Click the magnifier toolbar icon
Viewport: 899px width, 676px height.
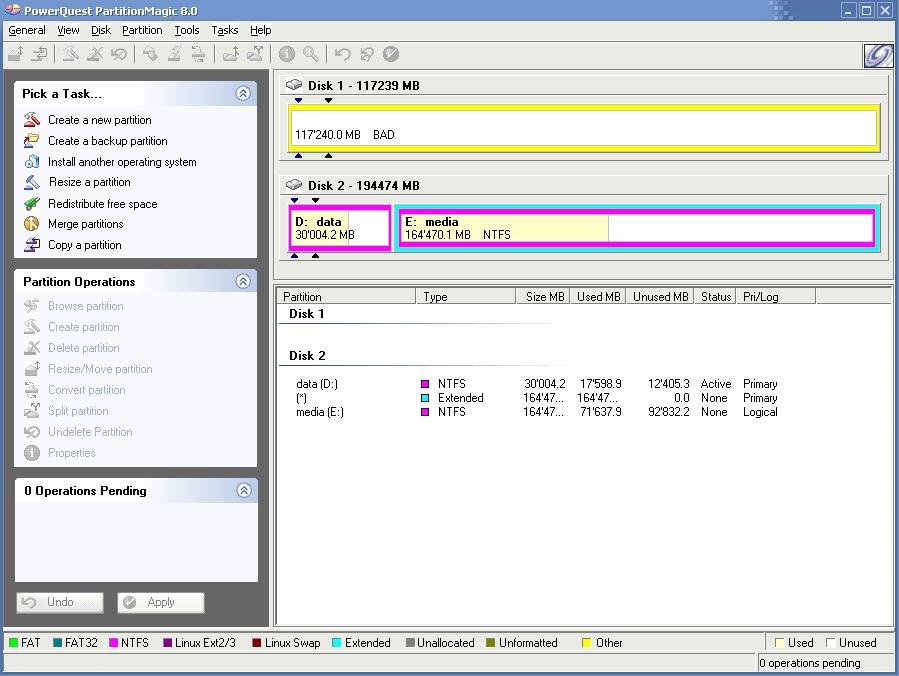pyautogui.click(x=310, y=54)
